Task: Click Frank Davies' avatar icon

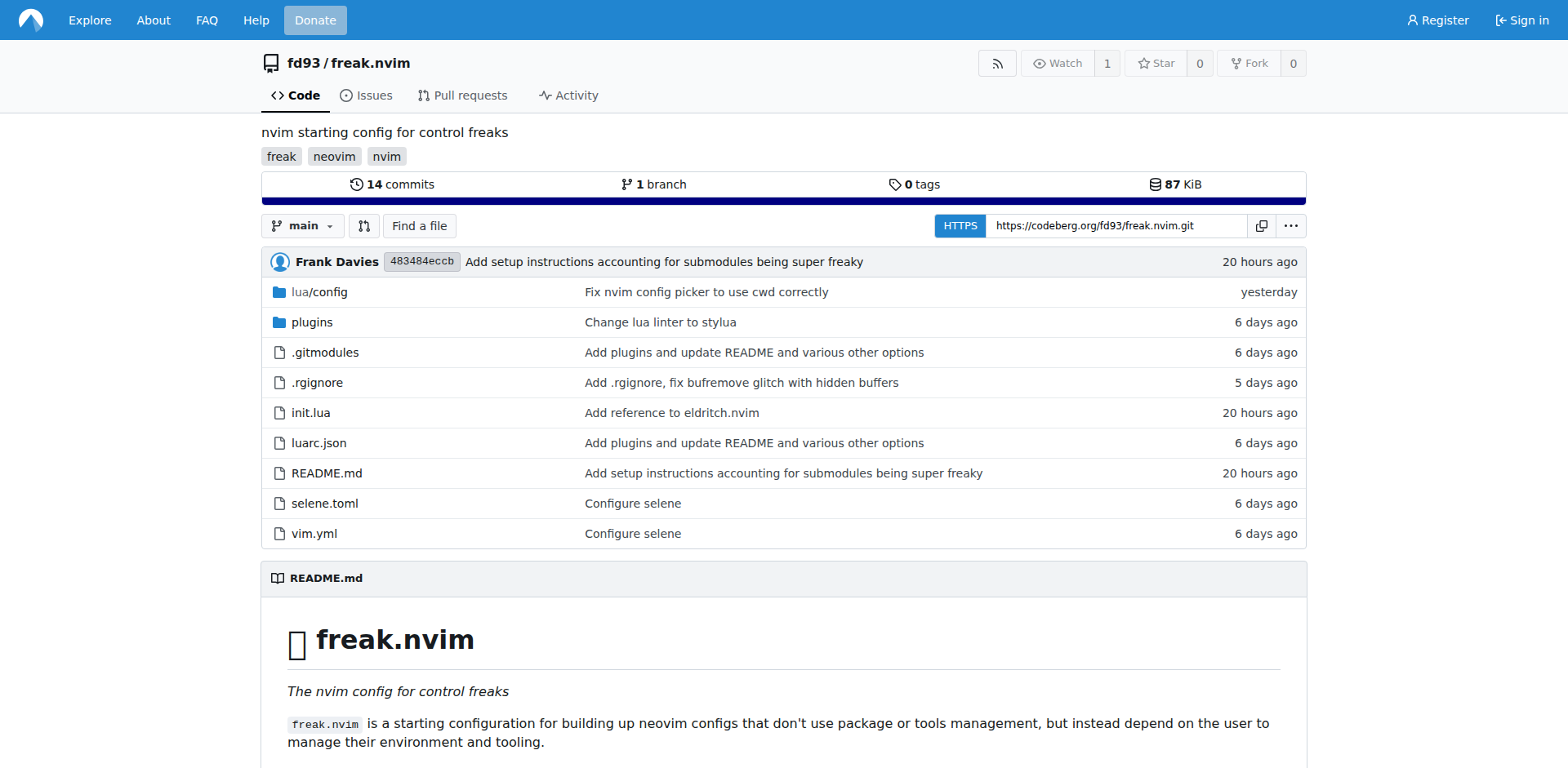Action: pyautogui.click(x=280, y=262)
